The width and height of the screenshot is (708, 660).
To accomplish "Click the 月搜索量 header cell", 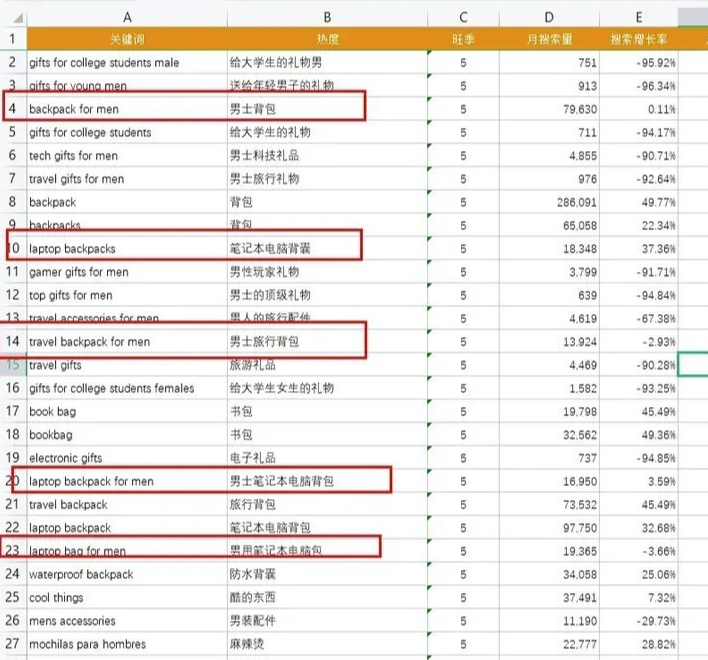I will (549, 39).
